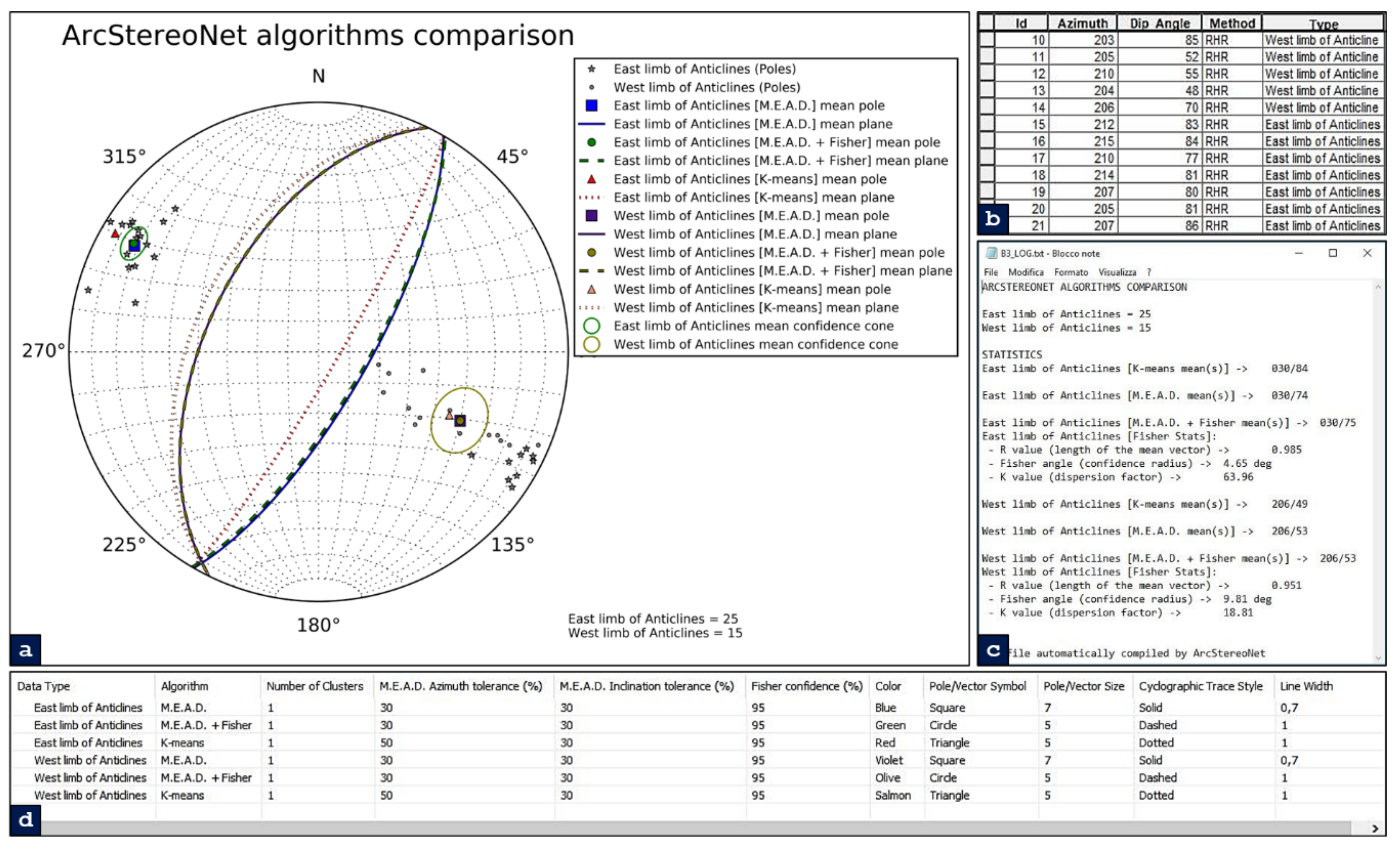Select row selector for Id 13
This screenshot has width=1400, height=850.
[987, 90]
